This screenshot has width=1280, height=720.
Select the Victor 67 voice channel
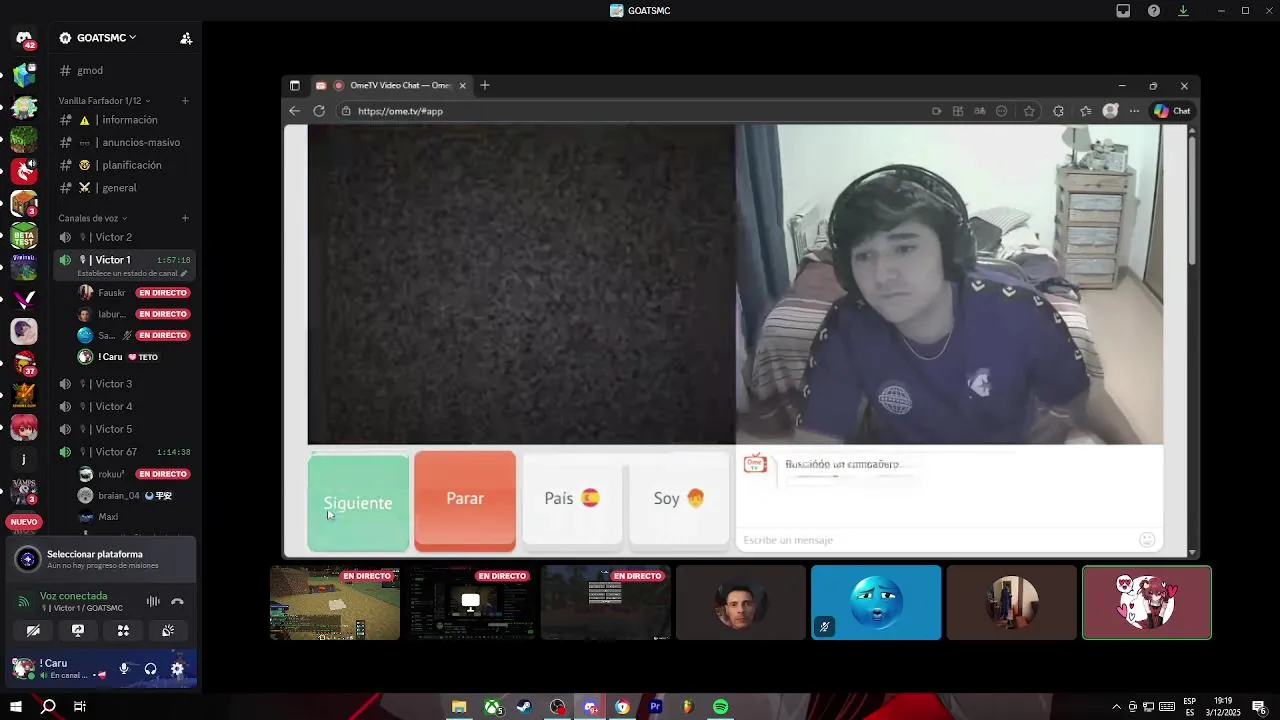point(124,452)
